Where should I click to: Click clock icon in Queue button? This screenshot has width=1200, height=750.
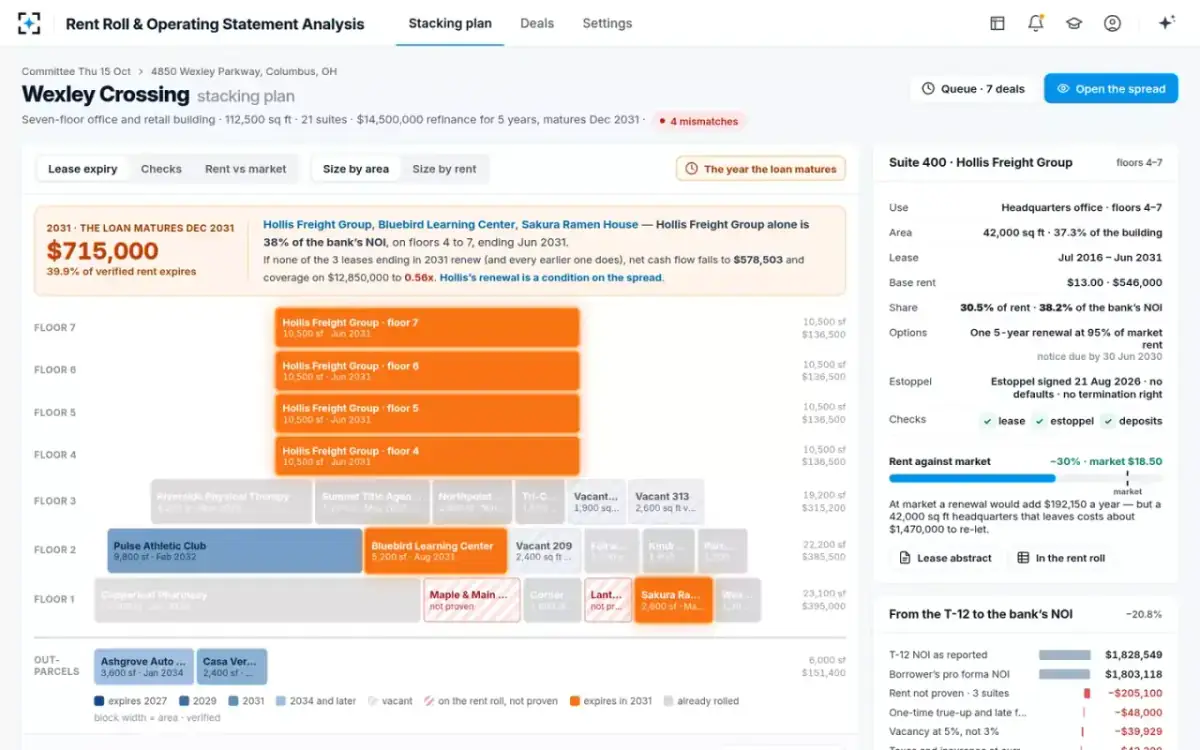tap(928, 89)
